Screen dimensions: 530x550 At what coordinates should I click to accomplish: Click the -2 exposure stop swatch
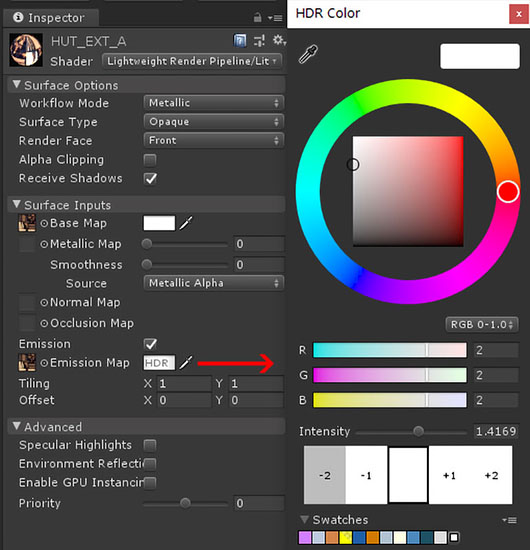pyautogui.click(x=325, y=475)
